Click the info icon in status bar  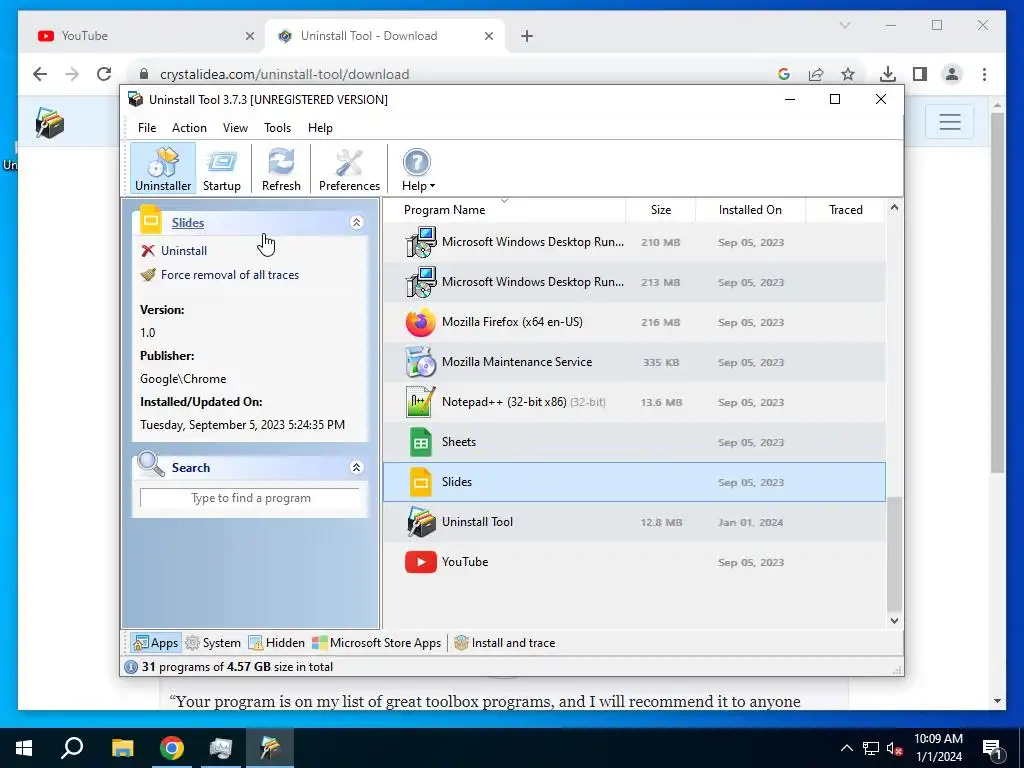click(131, 667)
